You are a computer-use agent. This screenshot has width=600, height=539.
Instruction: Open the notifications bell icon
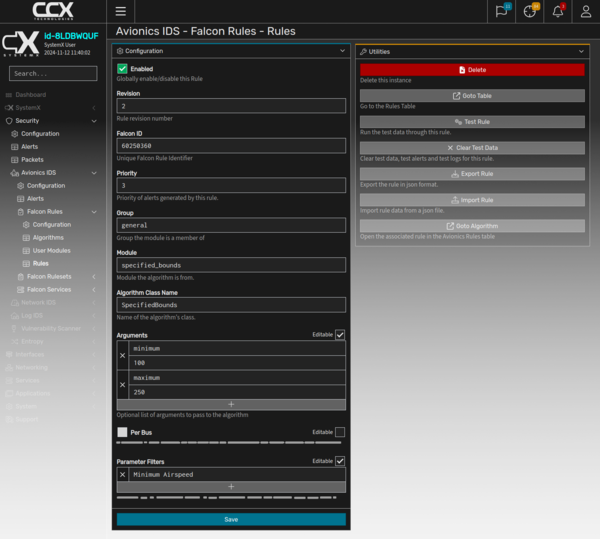coord(558,11)
